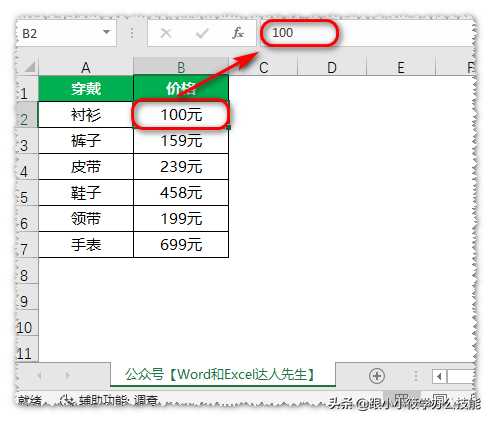Select column C header
This screenshot has width=492, height=421.
pyautogui.click(x=263, y=67)
